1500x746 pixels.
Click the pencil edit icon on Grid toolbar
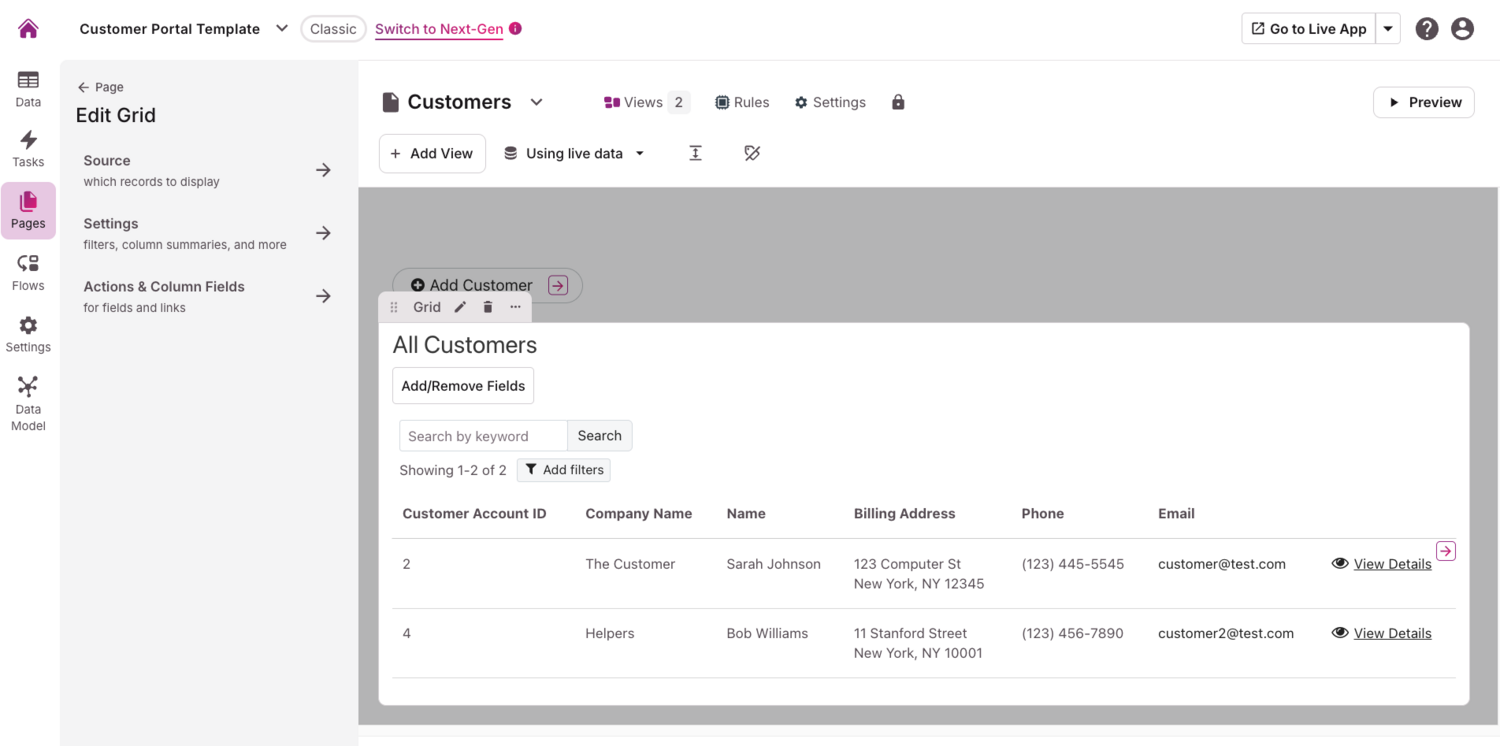pos(460,307)
